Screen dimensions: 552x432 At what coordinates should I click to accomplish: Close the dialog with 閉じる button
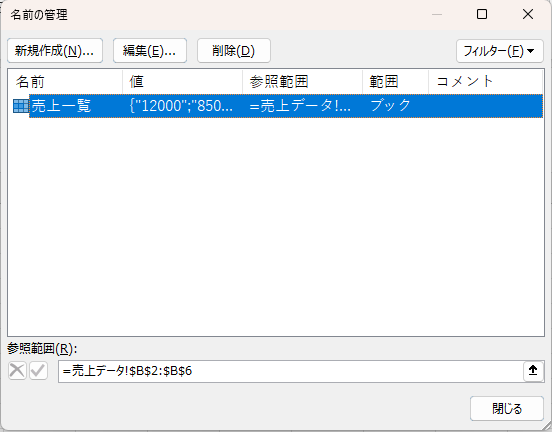pyautogui.click(x=507, y=408)
